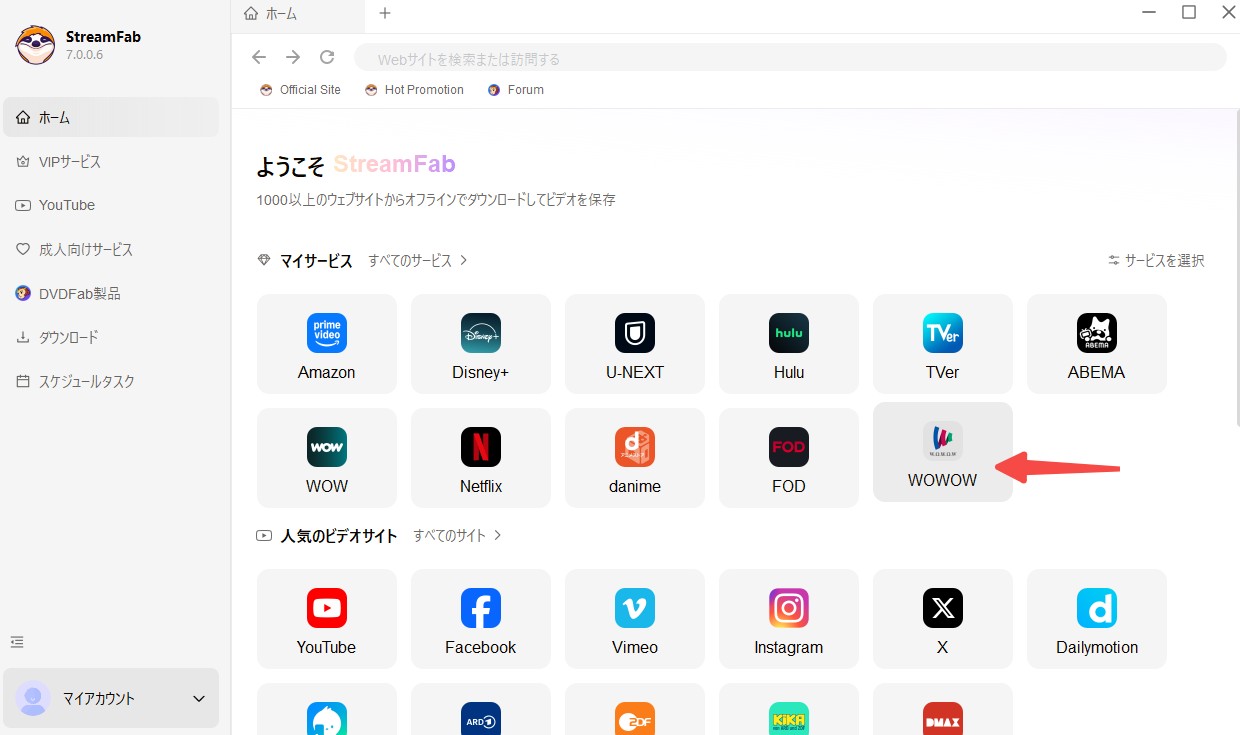The height and width of the screenshot is (735, 1240).
Task: Open the Instagram video site
Action: pos(788,618)
